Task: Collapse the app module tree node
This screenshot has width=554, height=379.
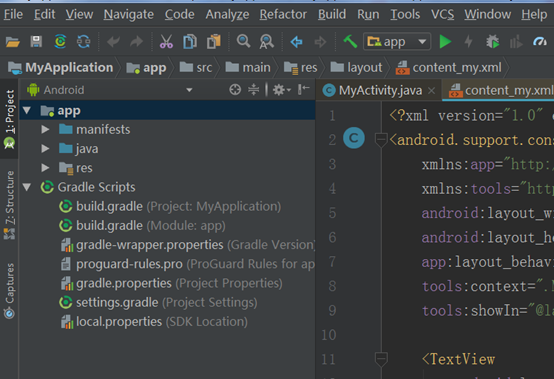Action: [27, 110]
